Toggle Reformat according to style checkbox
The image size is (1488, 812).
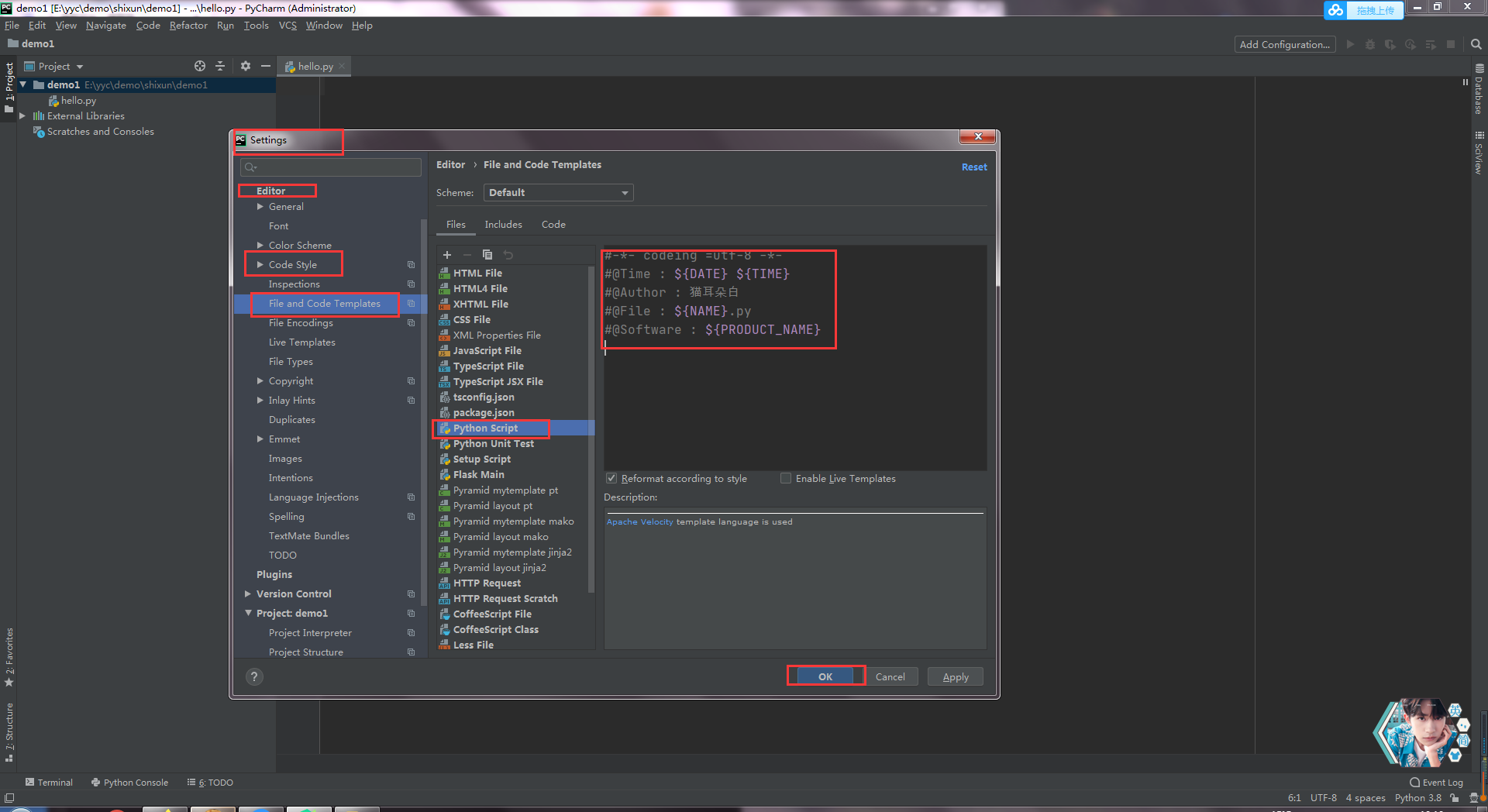(x=611, y=479)
